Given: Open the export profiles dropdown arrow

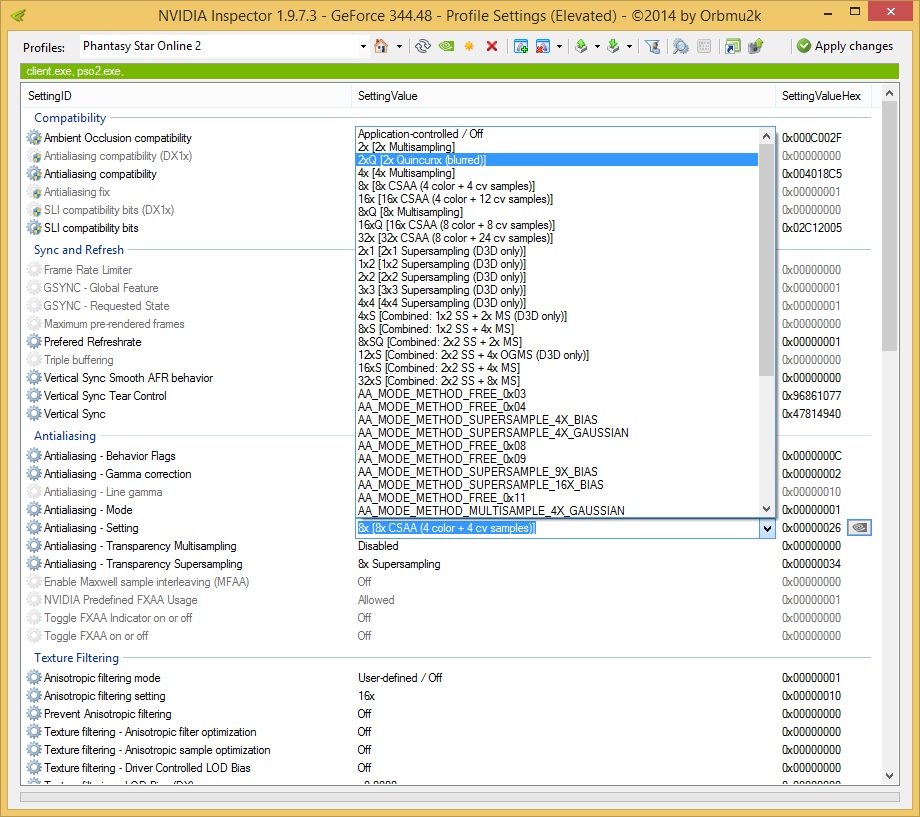Looking at the screenshot, I should click(x=597, y=46).
